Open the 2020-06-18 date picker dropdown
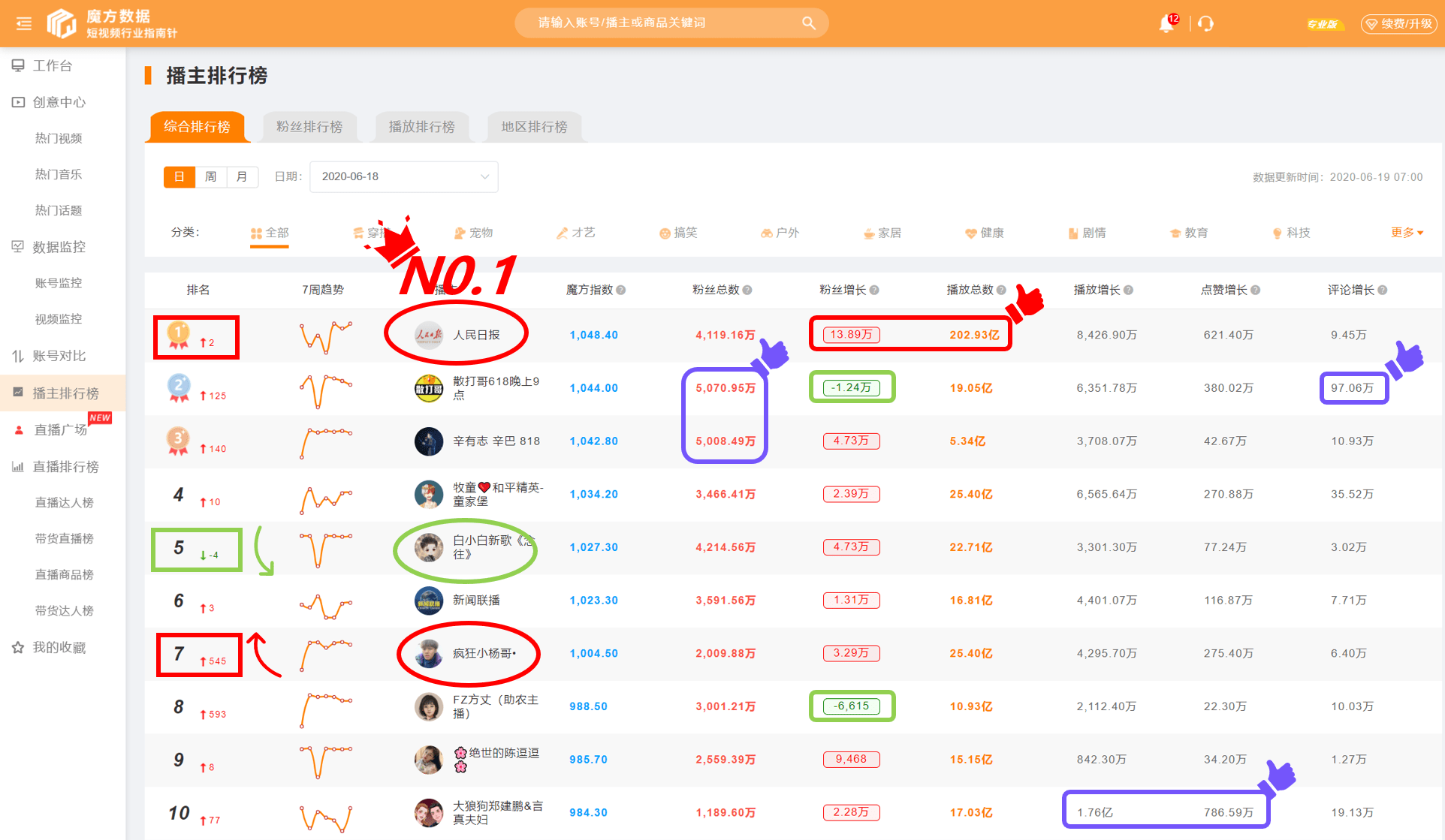1445x840 pixels. pos(403,176)
